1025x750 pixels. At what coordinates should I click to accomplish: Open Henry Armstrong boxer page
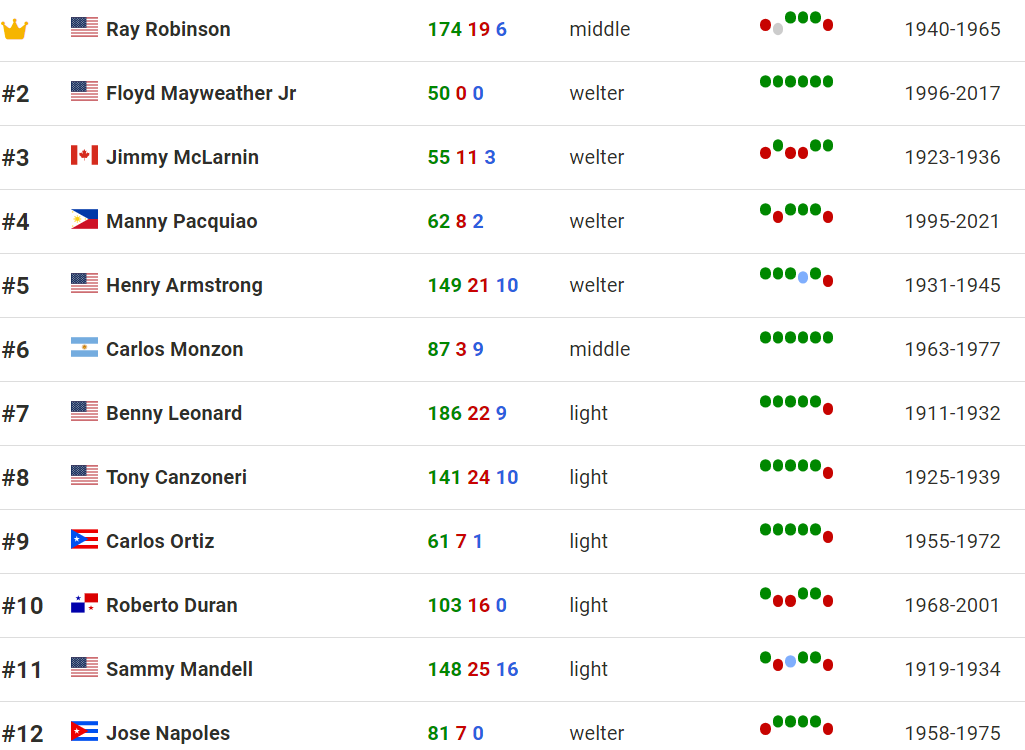pos(184,286)
